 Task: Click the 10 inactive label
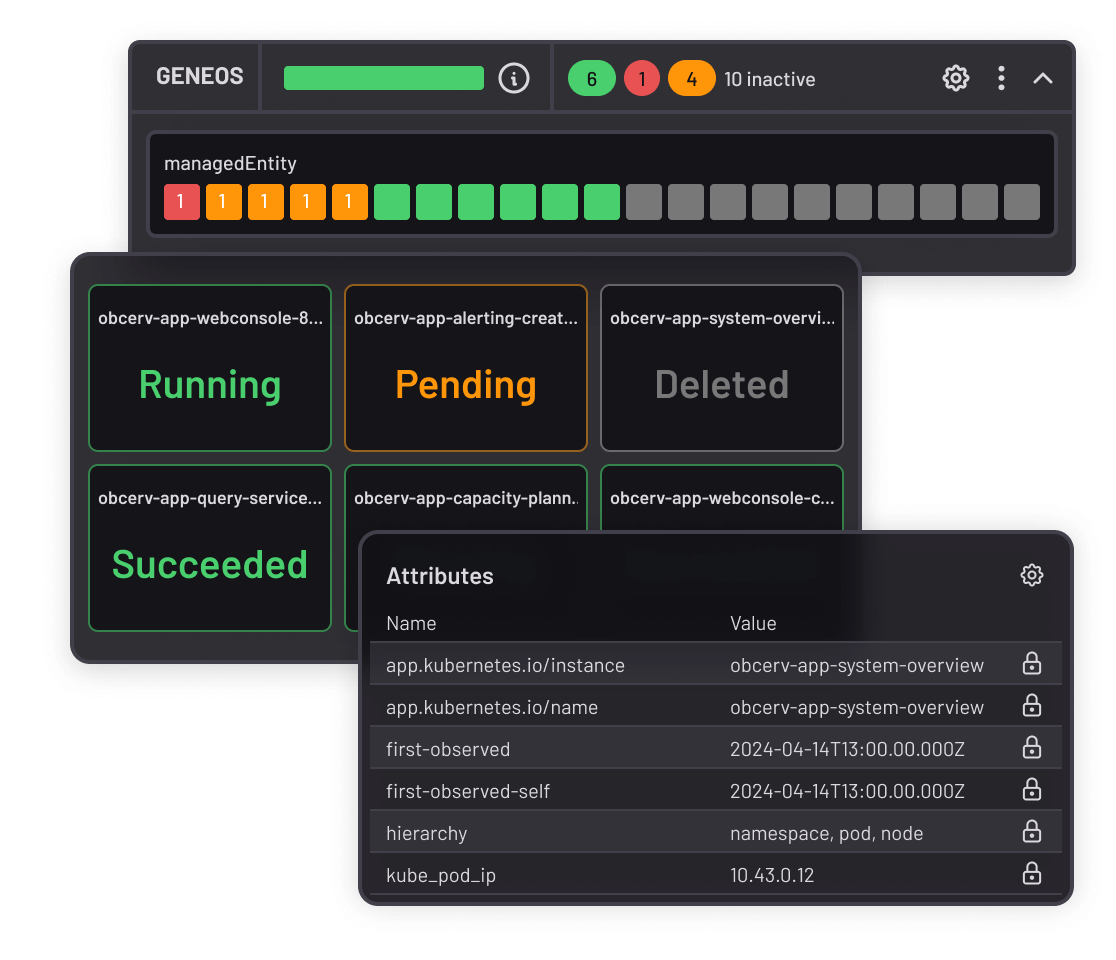coord(770,78)
